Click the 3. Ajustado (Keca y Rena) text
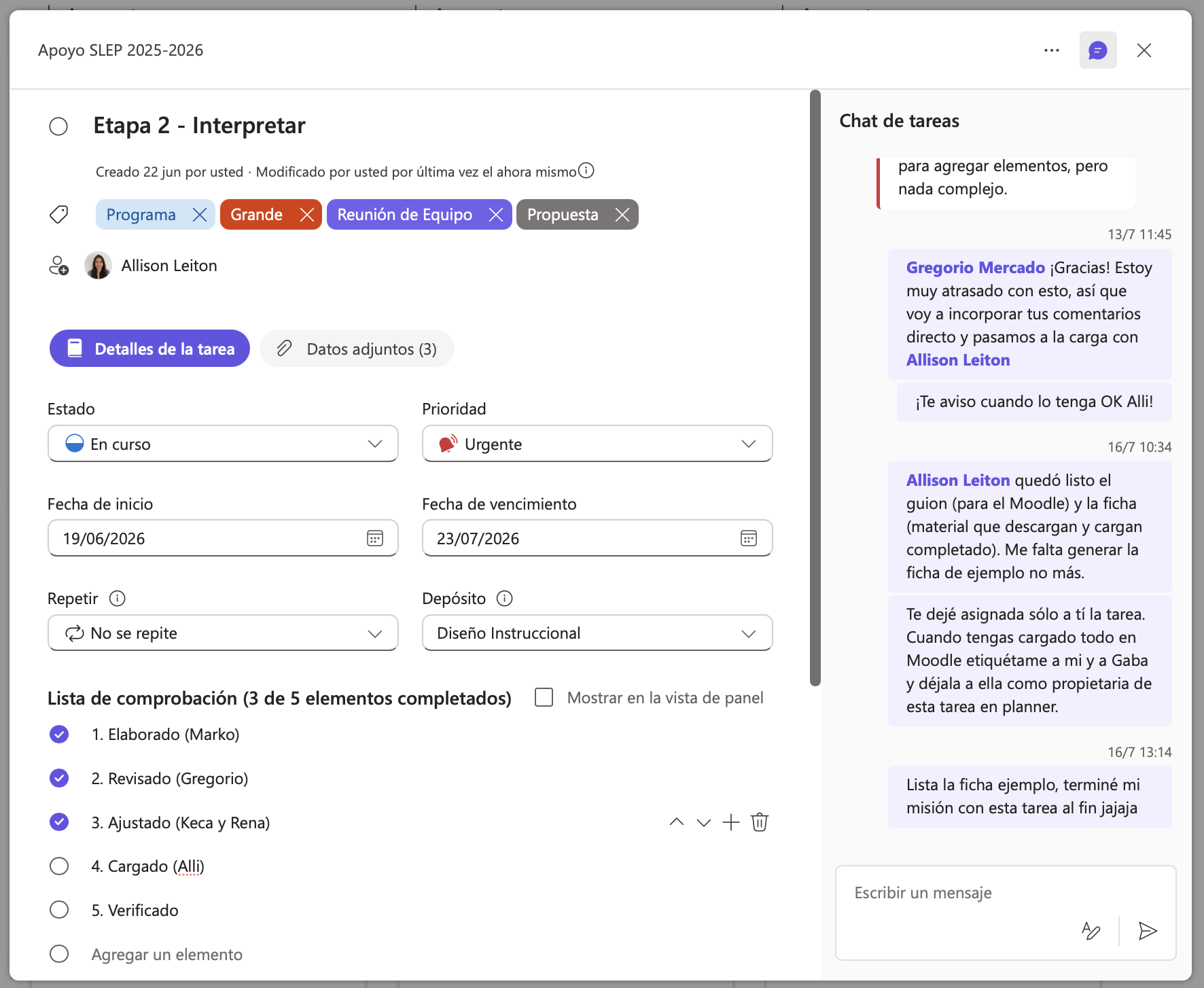1204x988 pixels. tap(181, 823)
